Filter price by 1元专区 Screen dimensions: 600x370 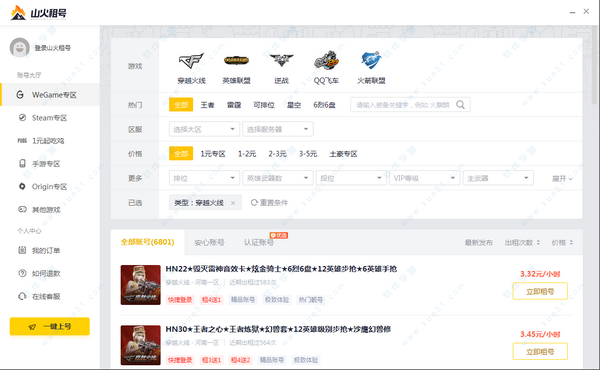click(x=213, y=154)
